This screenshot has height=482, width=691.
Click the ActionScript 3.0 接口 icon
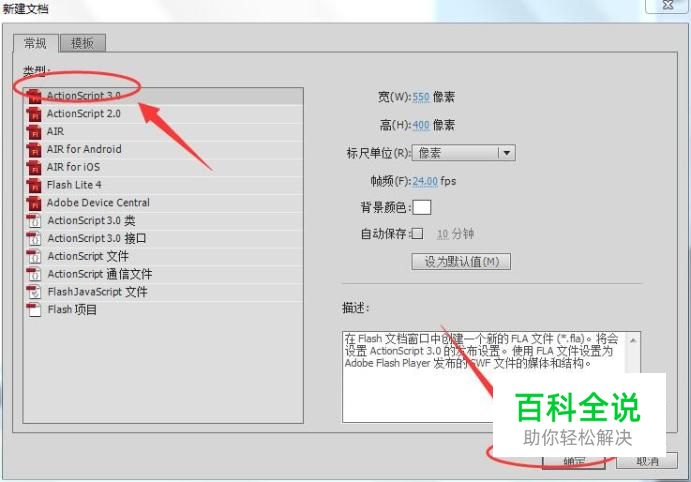tap(34, 238)
